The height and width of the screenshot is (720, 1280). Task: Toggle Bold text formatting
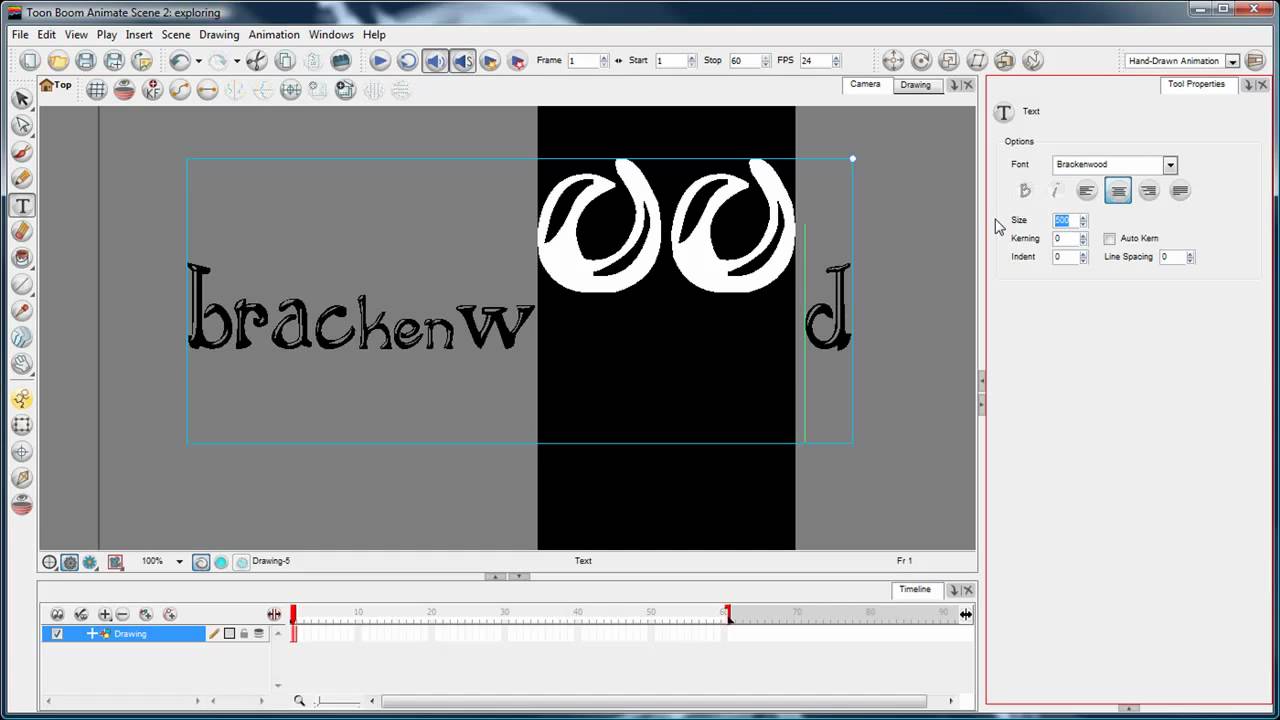pos(1024,190)
